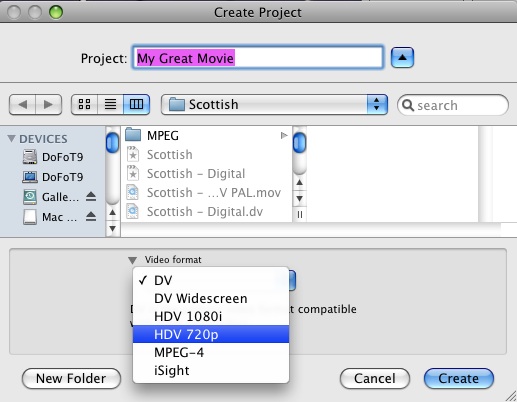The image size is (517, 402).
Task: Open the Scottish folder location dropdown
Action: [274, 104]
